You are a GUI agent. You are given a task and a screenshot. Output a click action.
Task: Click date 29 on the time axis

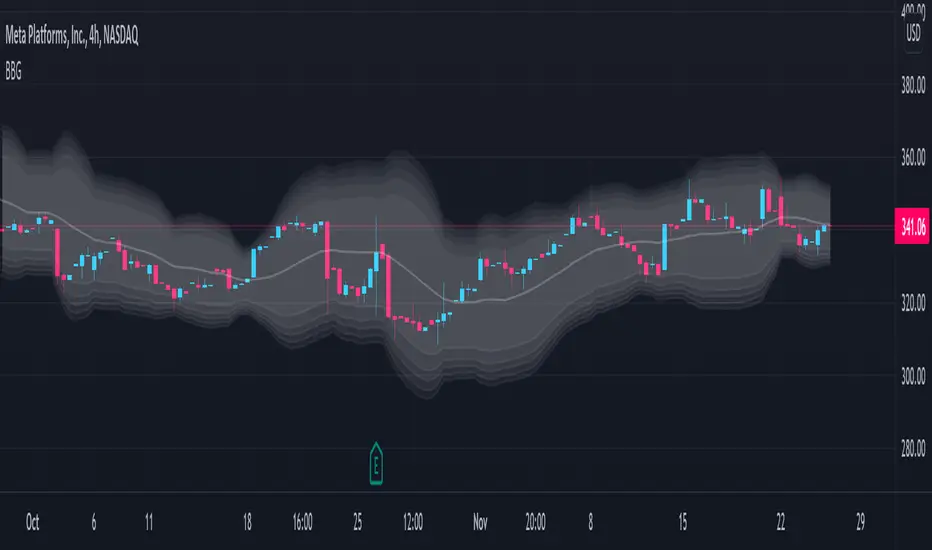click(859, 521)
